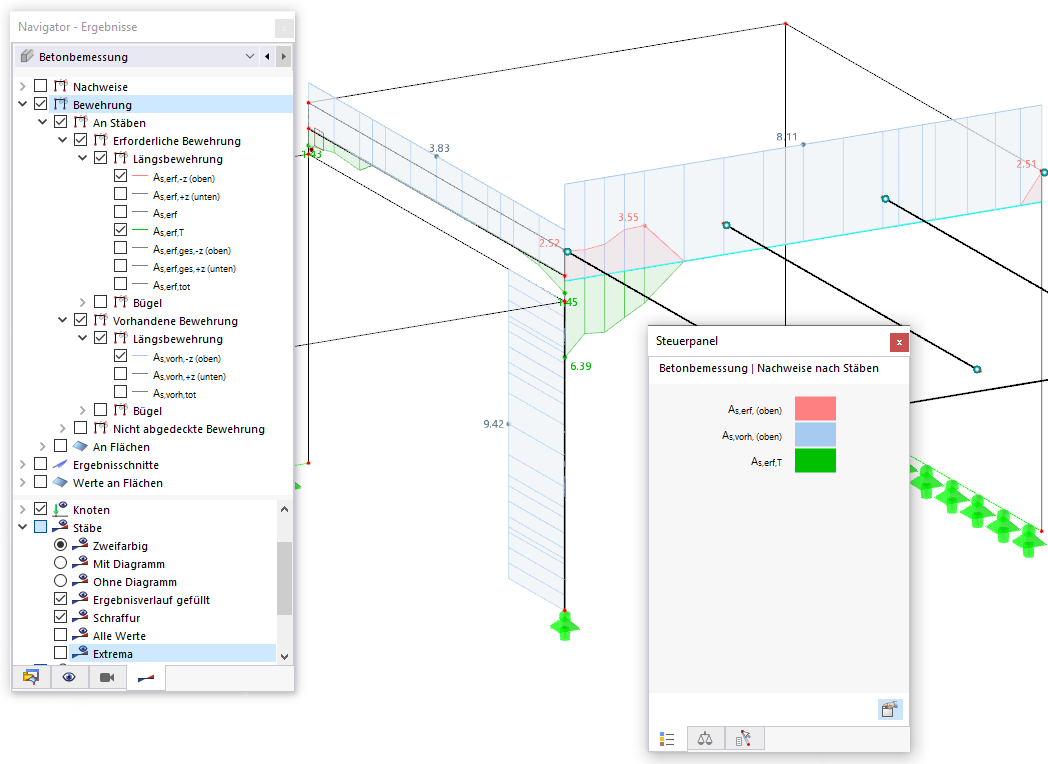Open the scale factors tab in Steuerpanel

[x=705, y=739]
